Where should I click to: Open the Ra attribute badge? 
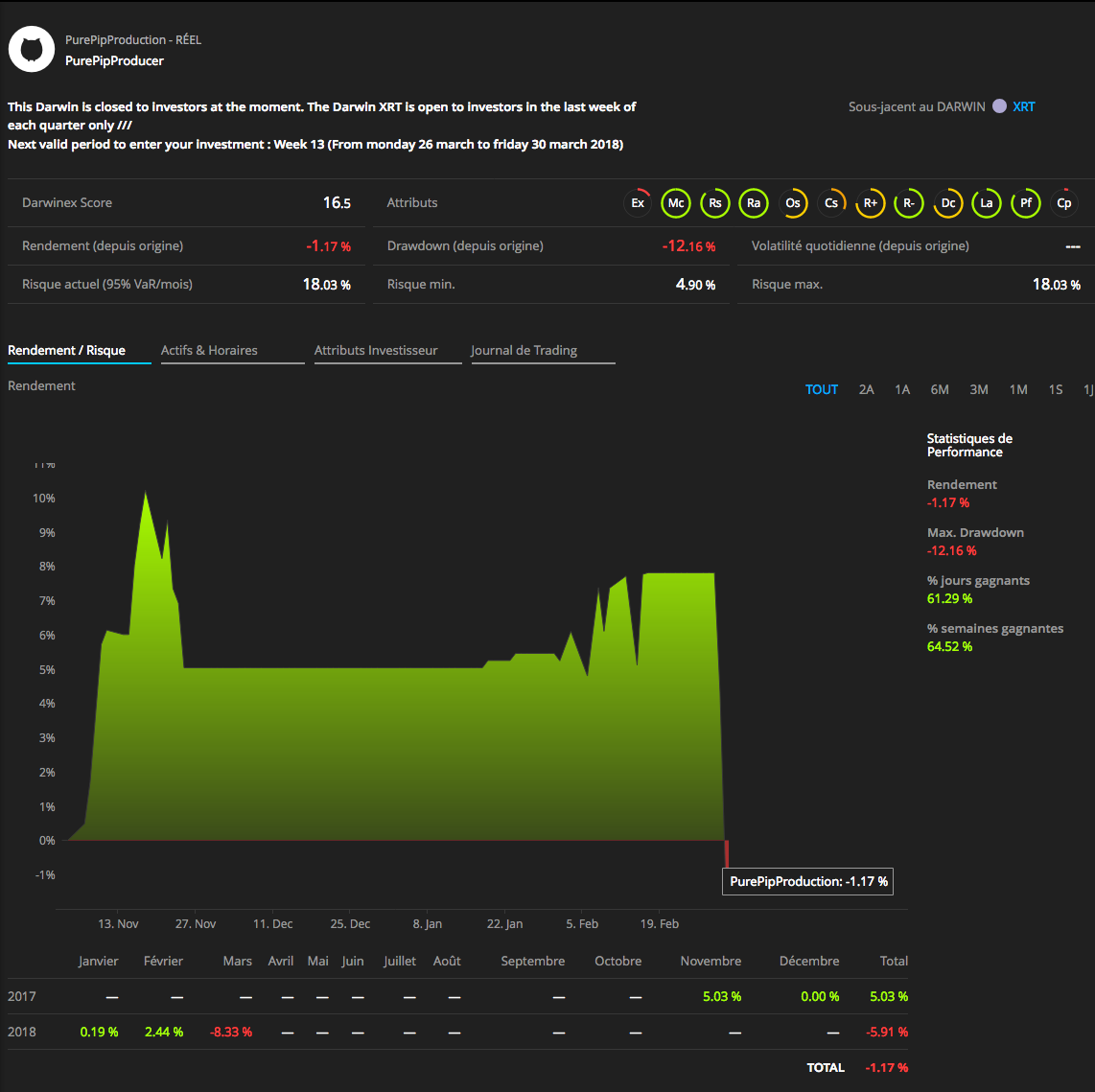coord(754,203)
